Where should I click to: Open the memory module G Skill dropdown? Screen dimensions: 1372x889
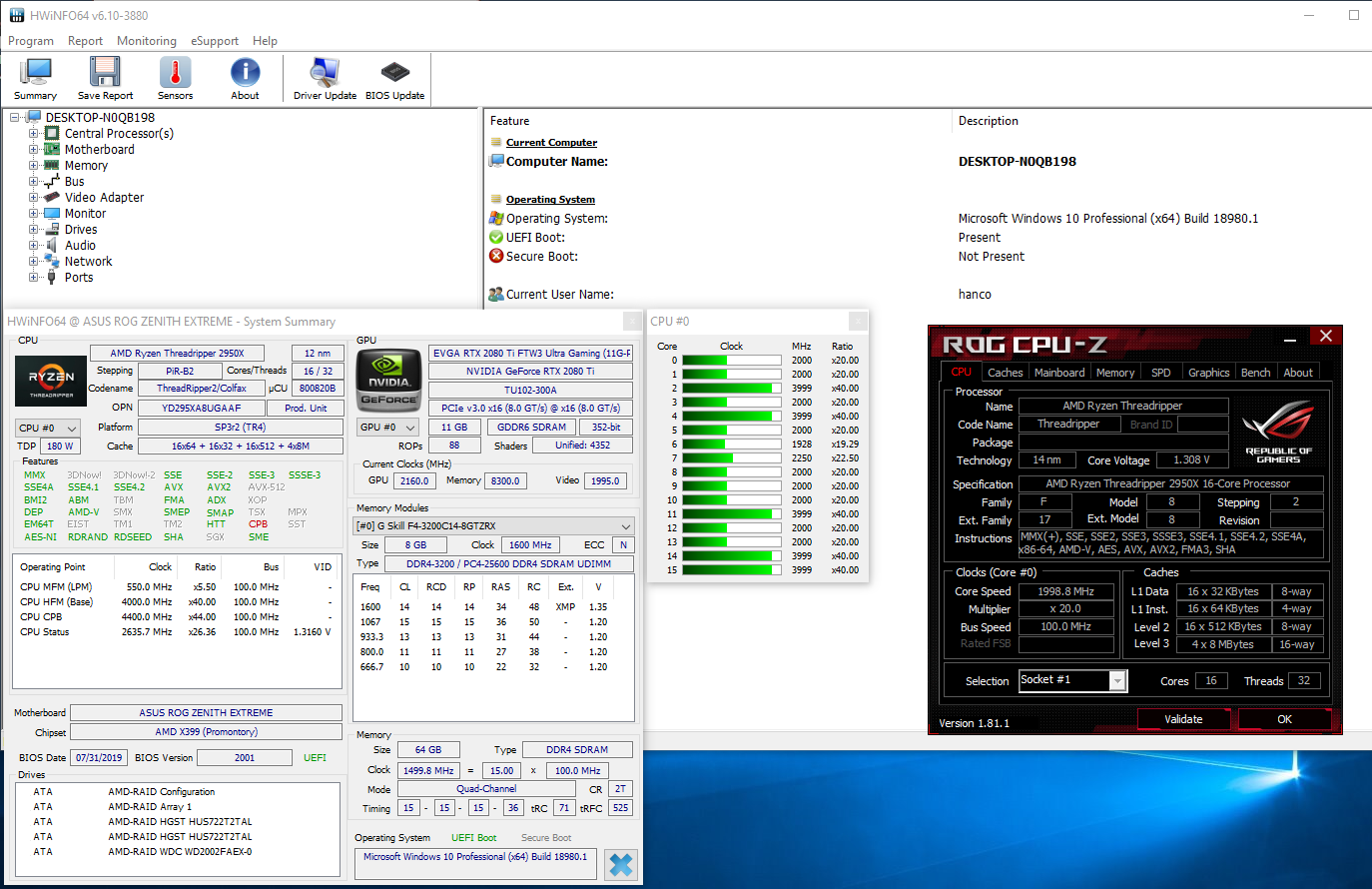click(494, 525)
